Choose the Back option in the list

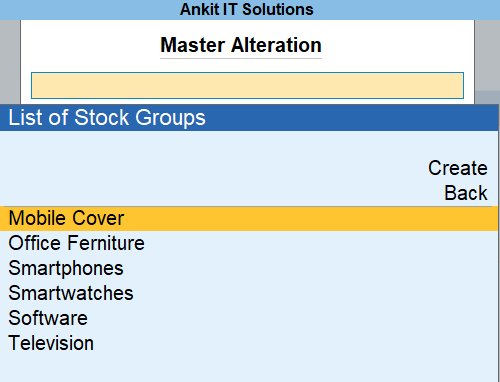(x=466, y=193)
